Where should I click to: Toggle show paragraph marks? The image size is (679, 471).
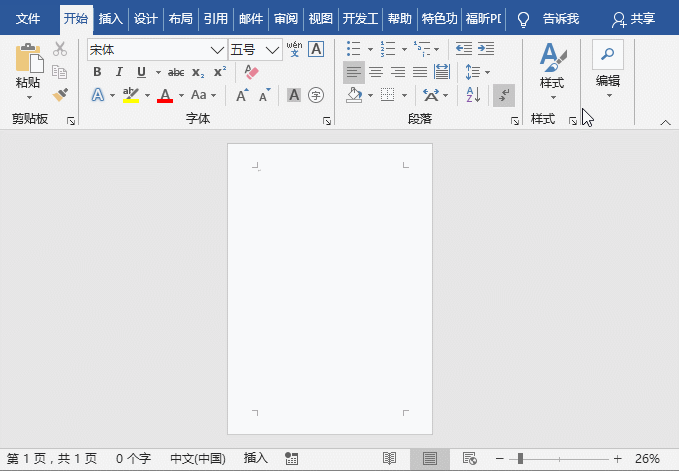pos(504,95)
